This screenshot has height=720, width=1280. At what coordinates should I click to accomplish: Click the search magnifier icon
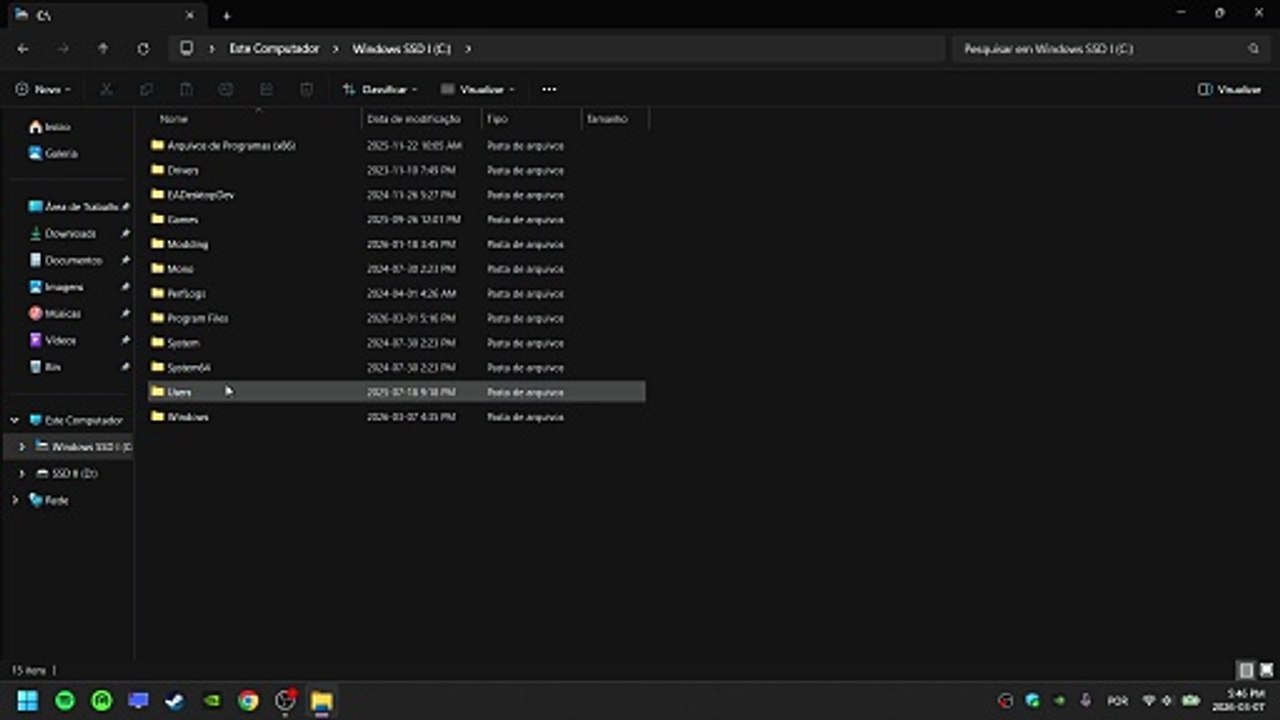click(x=1253, y=48)
